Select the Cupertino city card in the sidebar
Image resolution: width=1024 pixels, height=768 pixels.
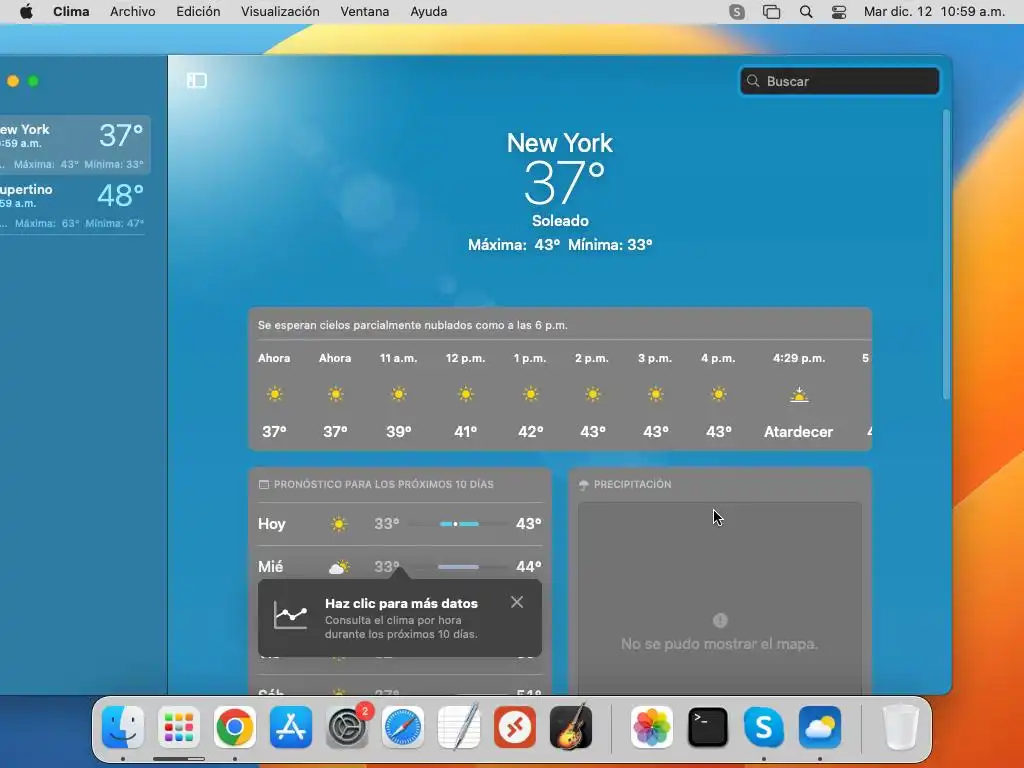click(72, 204)
